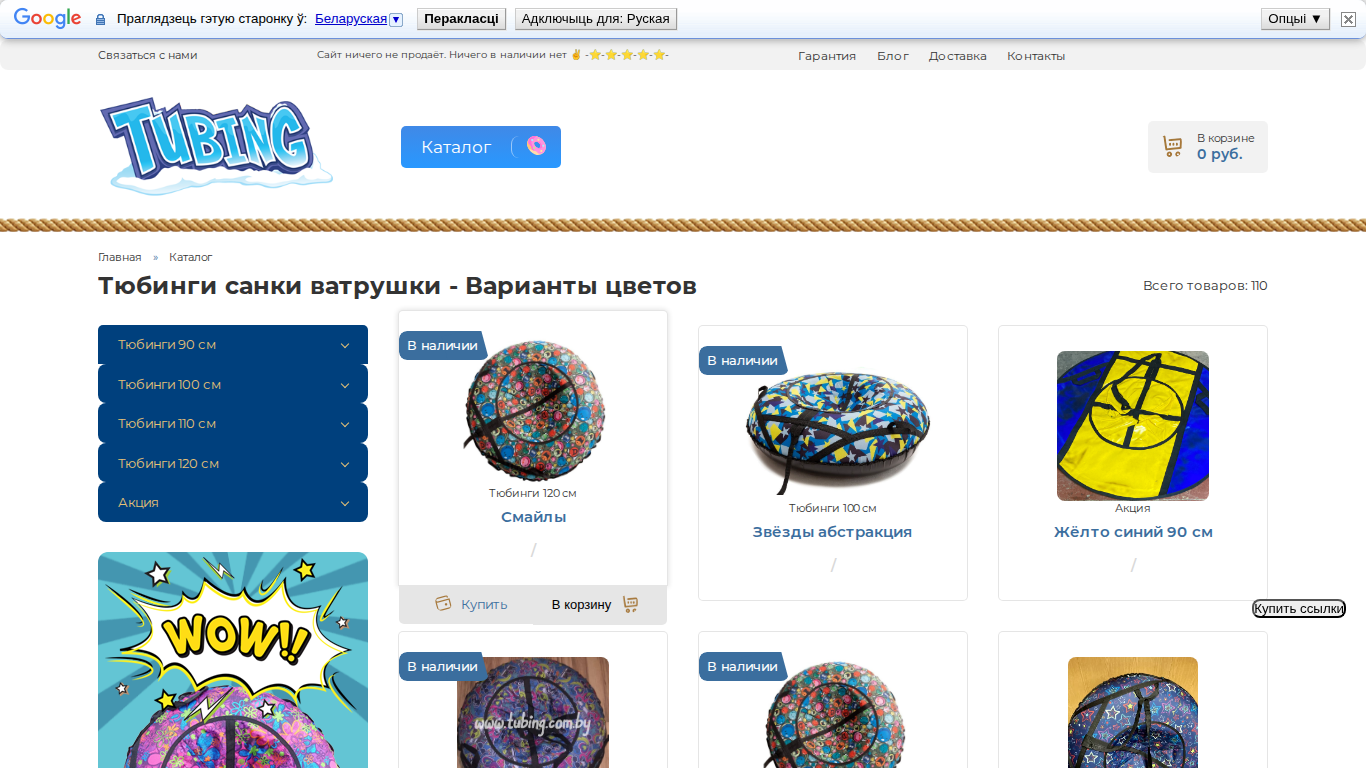Go to the Гарантия page

(827, 56)
